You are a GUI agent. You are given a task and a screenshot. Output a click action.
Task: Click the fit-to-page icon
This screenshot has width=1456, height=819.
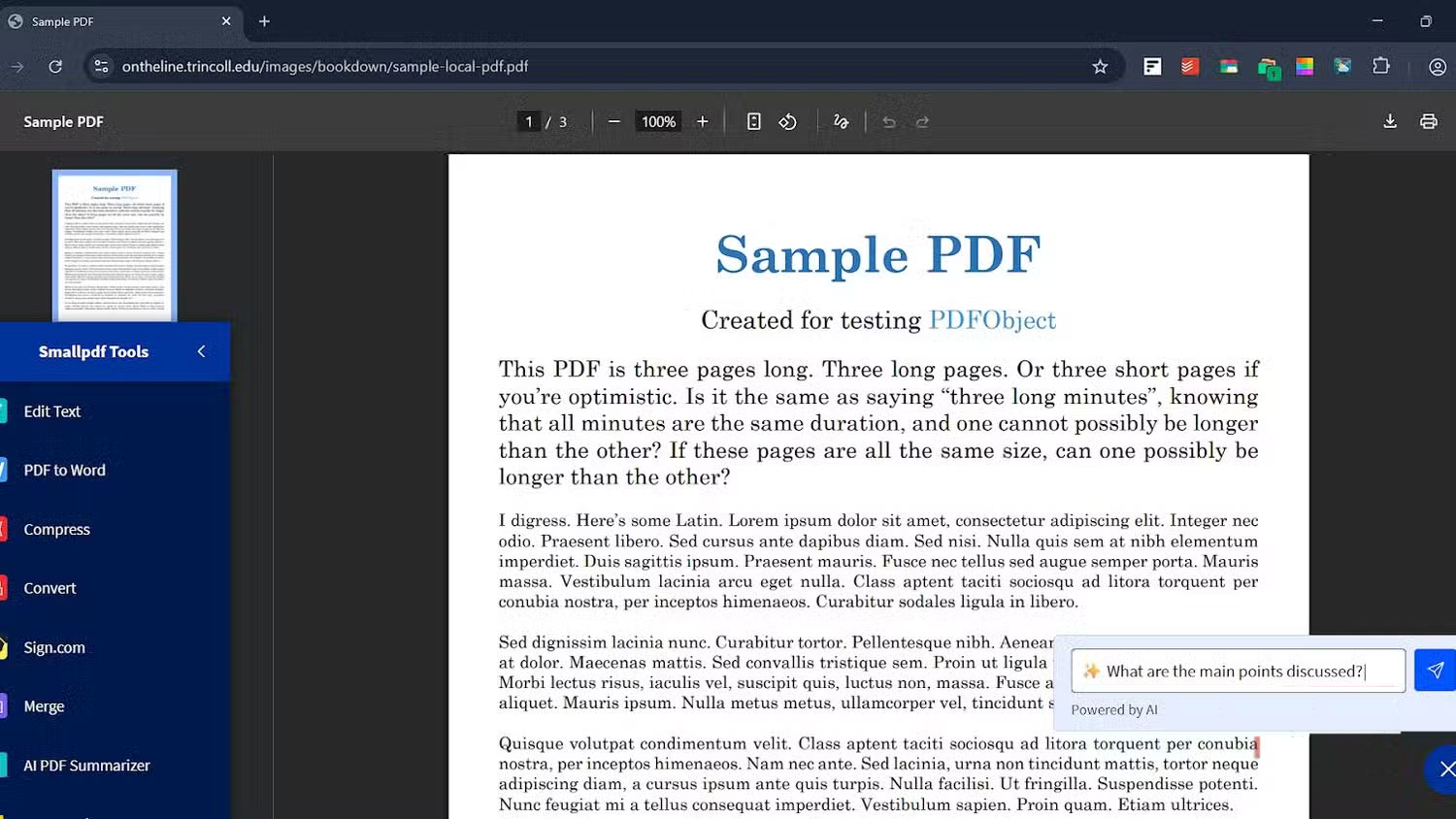click(754, 121)
